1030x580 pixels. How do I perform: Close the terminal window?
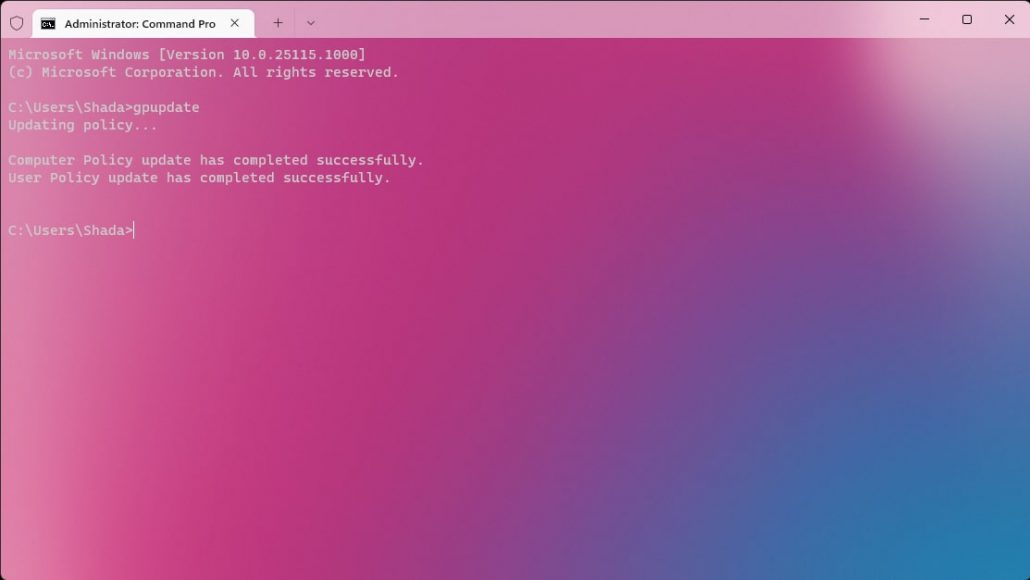[1009, 20]
